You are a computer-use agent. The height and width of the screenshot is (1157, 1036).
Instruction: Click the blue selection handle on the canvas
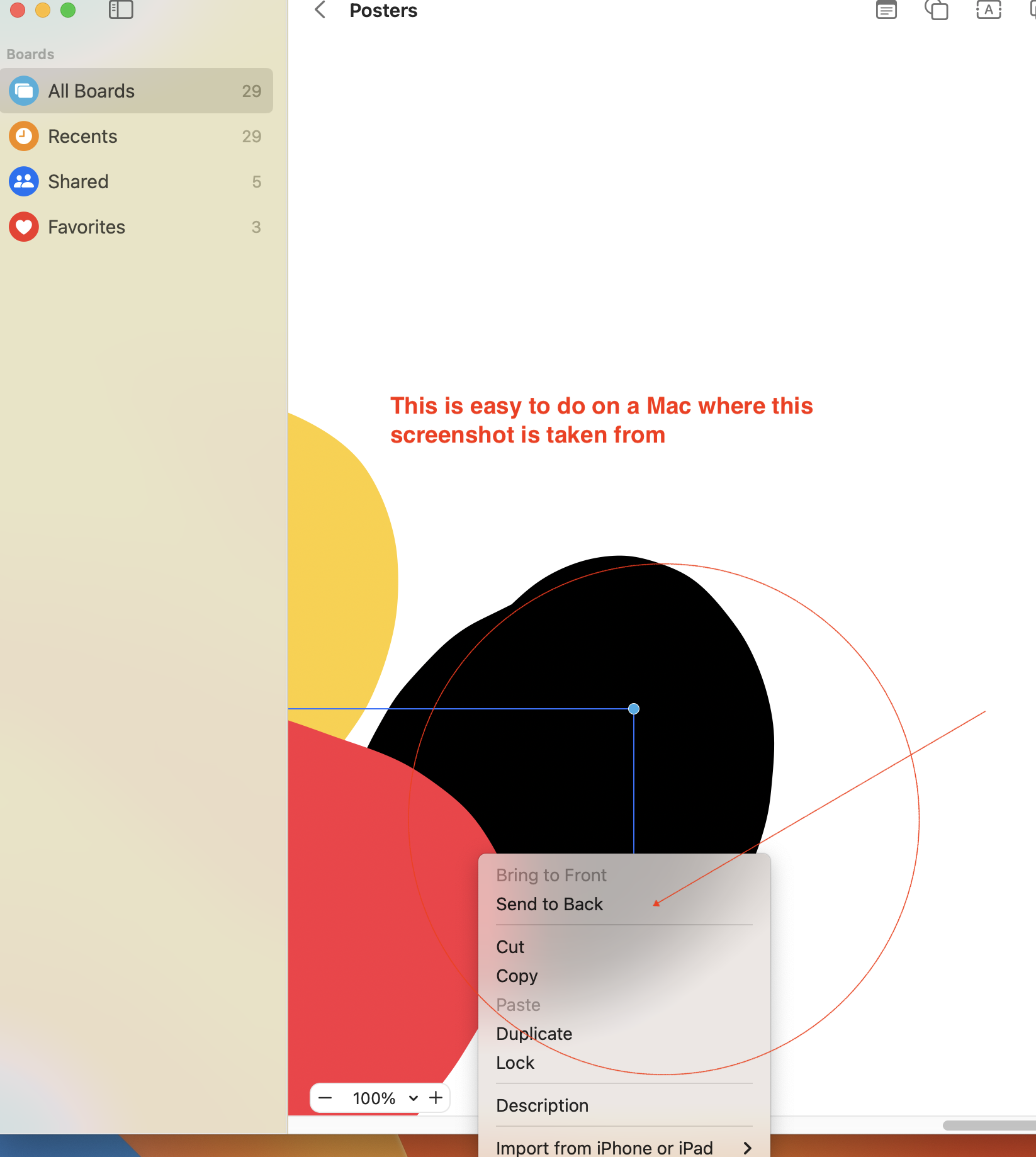(633, 709)
